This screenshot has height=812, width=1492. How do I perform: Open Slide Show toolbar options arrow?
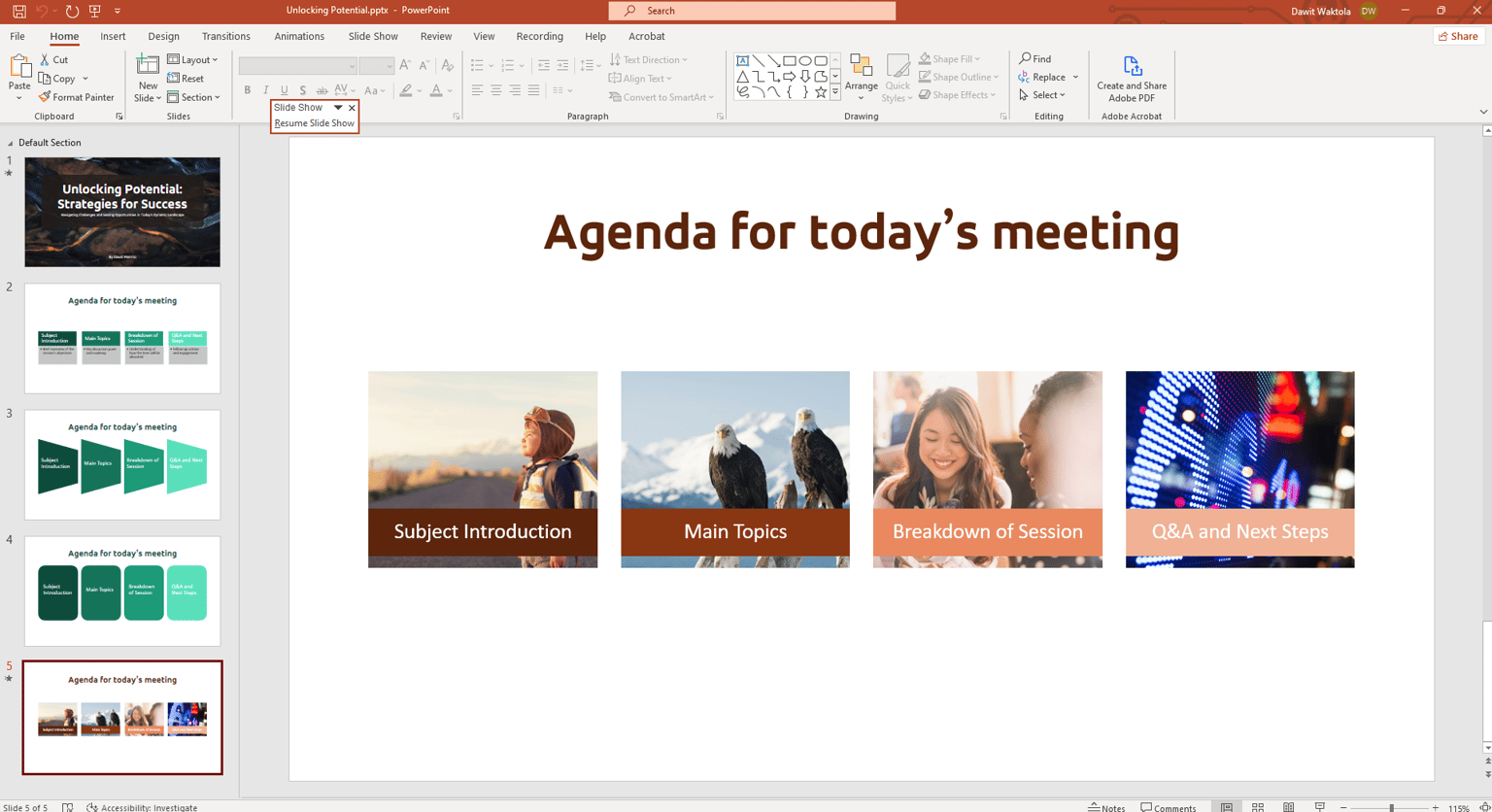pos(338,108)
